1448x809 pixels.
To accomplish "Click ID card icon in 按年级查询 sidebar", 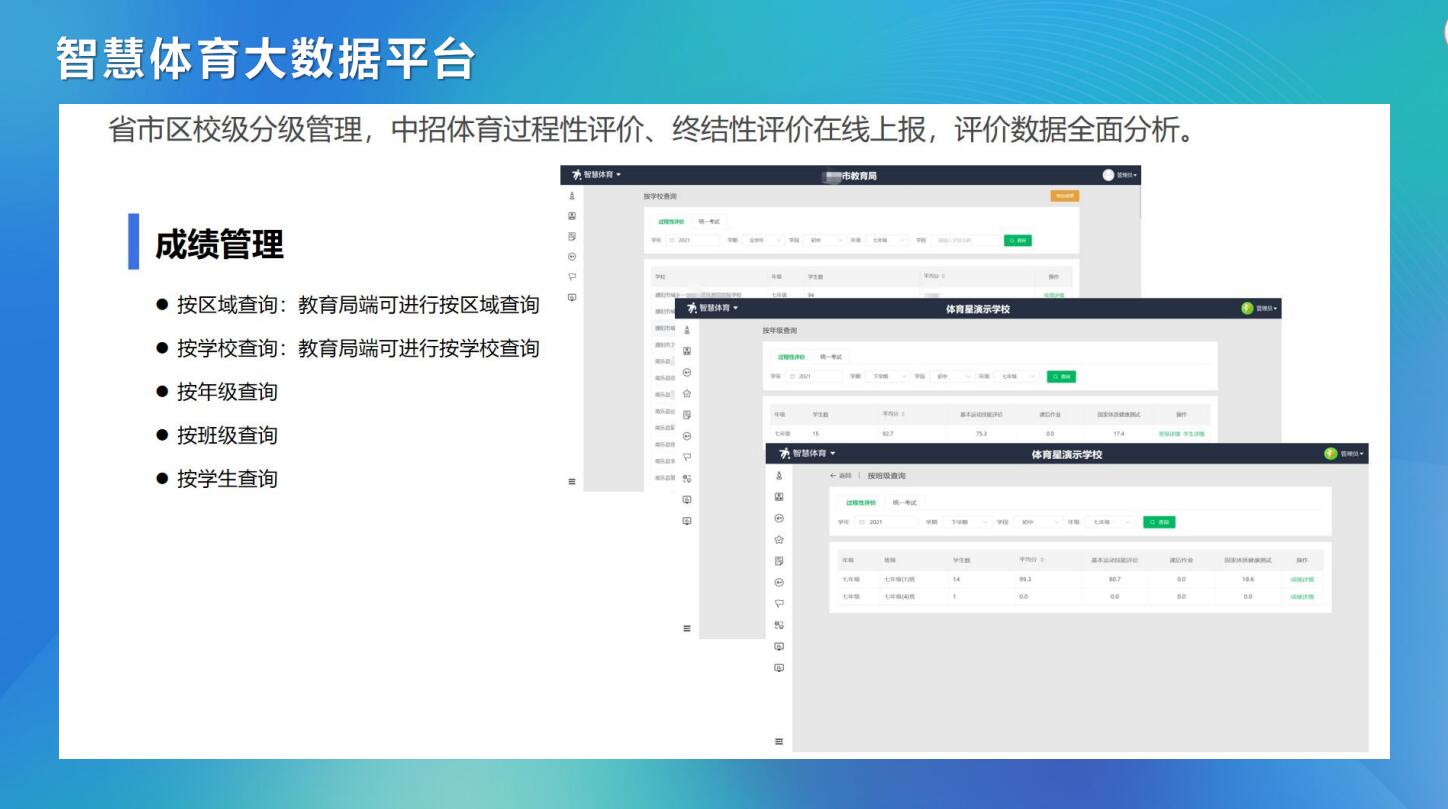I will tap(687, 351).
